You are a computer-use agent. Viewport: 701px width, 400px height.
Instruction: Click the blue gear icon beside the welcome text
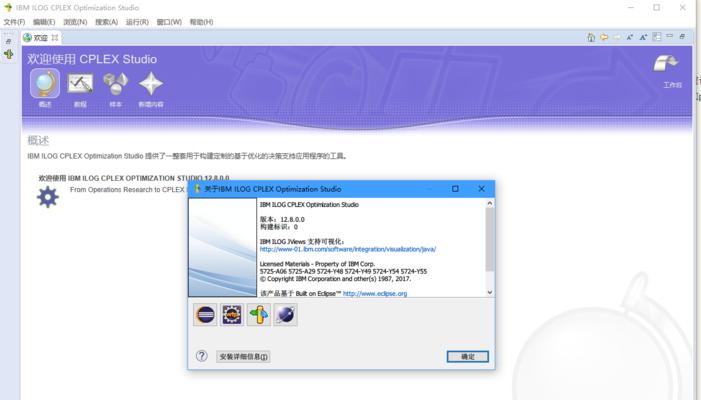point(48,197)
